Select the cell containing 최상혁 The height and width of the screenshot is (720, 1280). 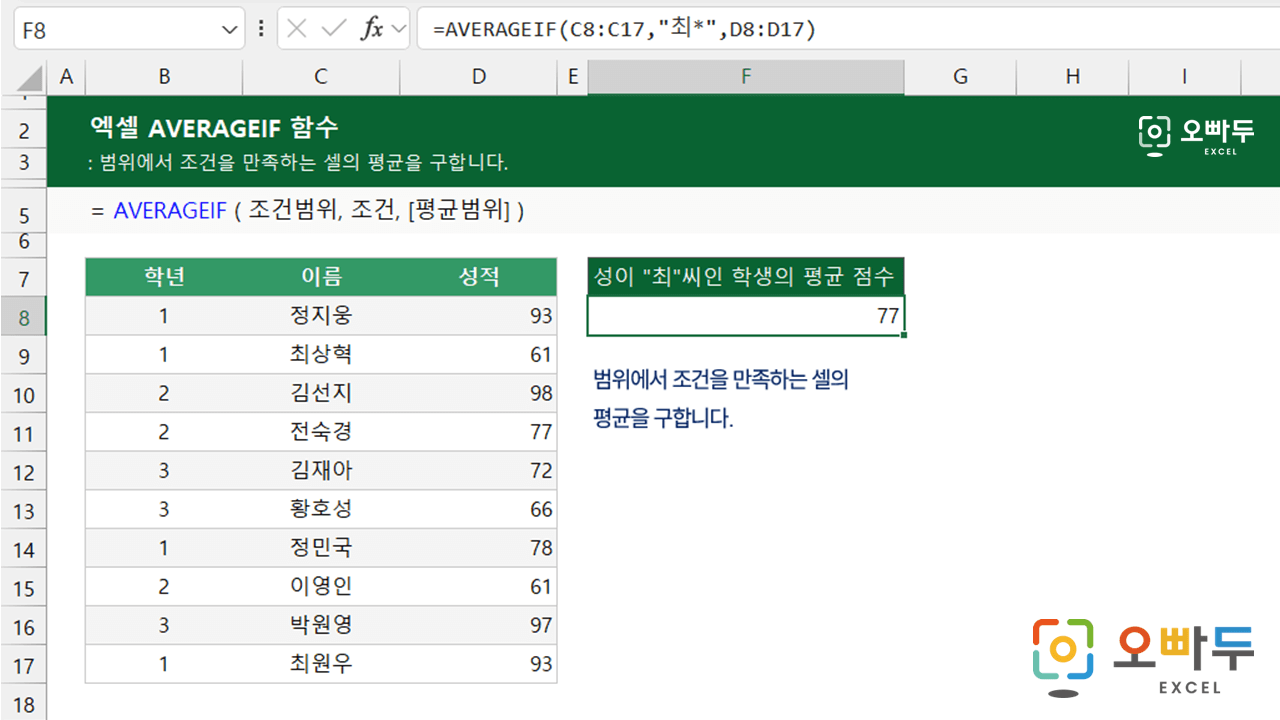point(320,355)
